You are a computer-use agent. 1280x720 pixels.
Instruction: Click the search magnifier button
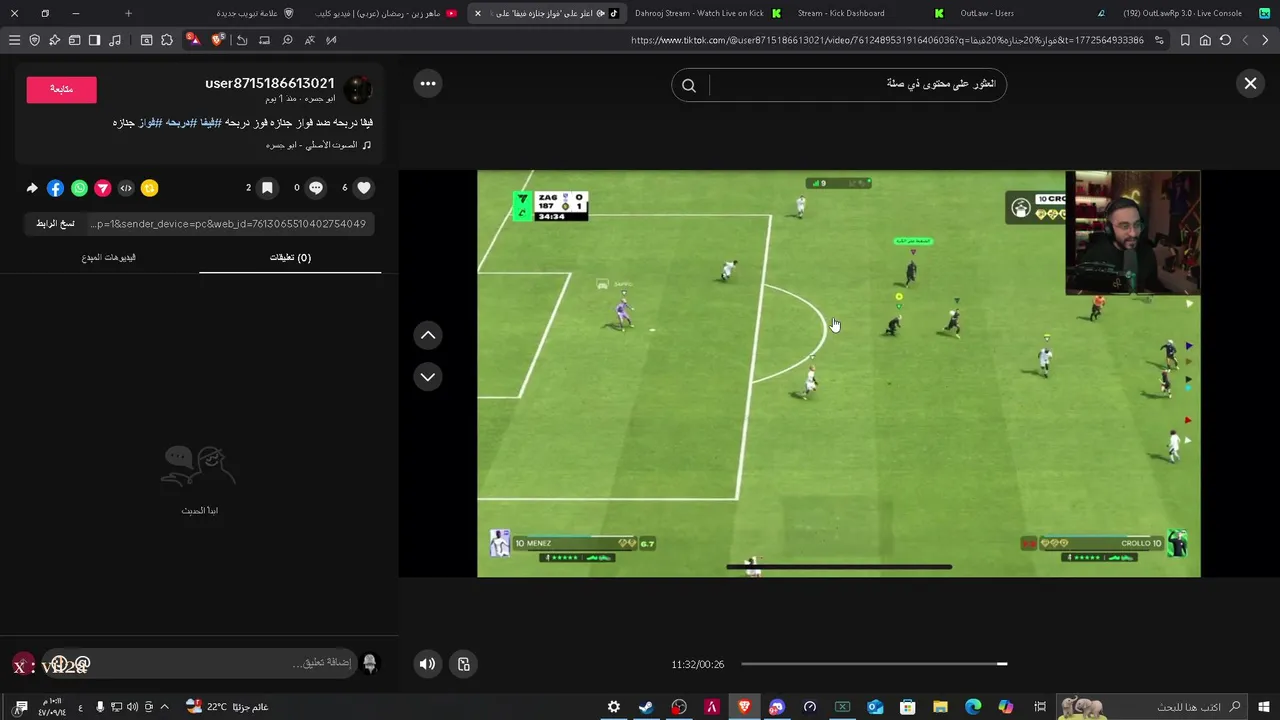(689, 85)
